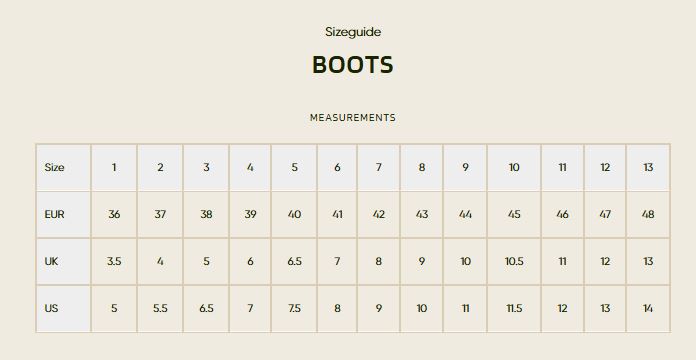The image size is (696, 360).
Task: Pick the US row cell showing 12
Action: (x=562, y=309)
